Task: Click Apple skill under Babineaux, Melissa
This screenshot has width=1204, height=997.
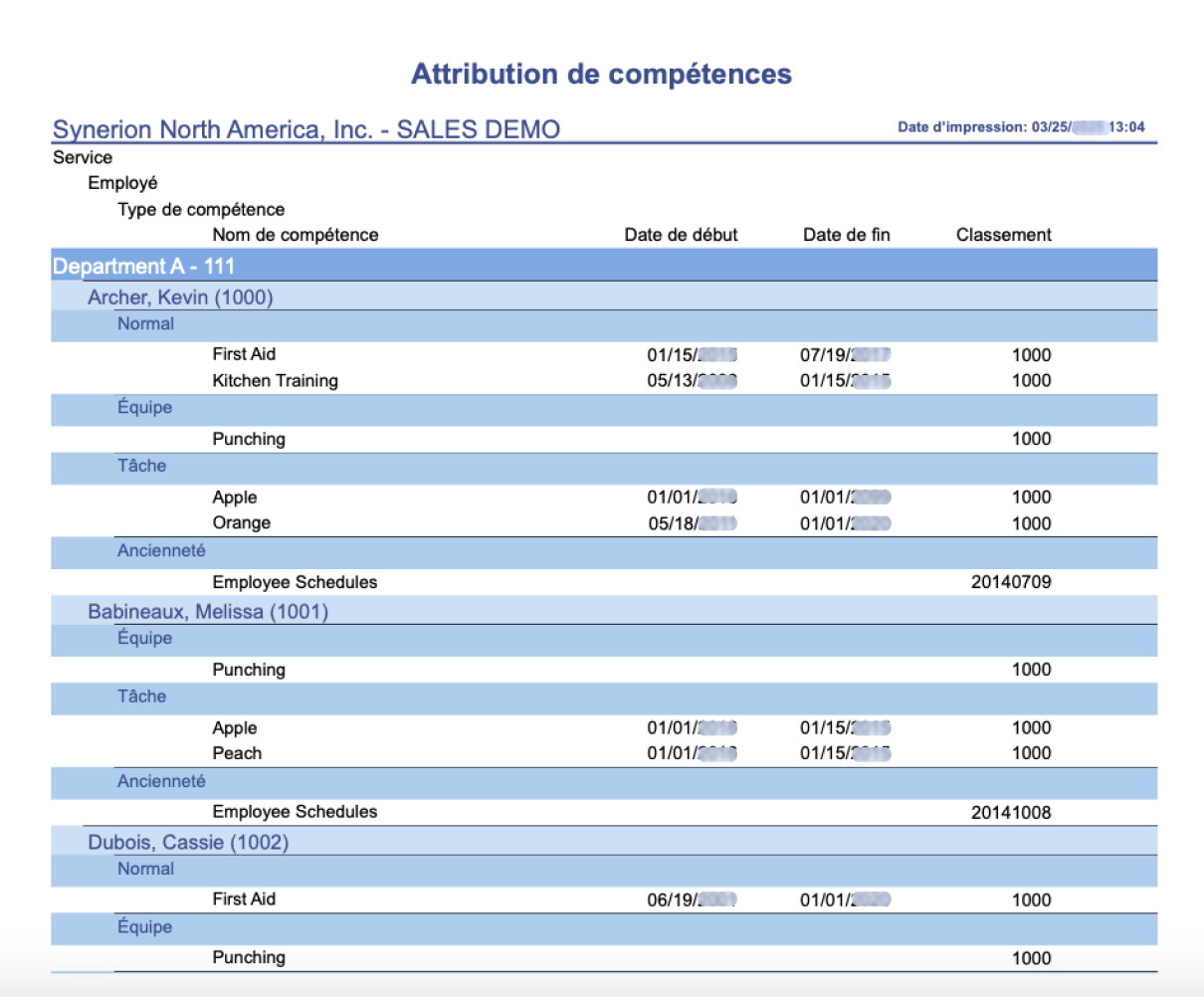Action: tap(235, 728)
